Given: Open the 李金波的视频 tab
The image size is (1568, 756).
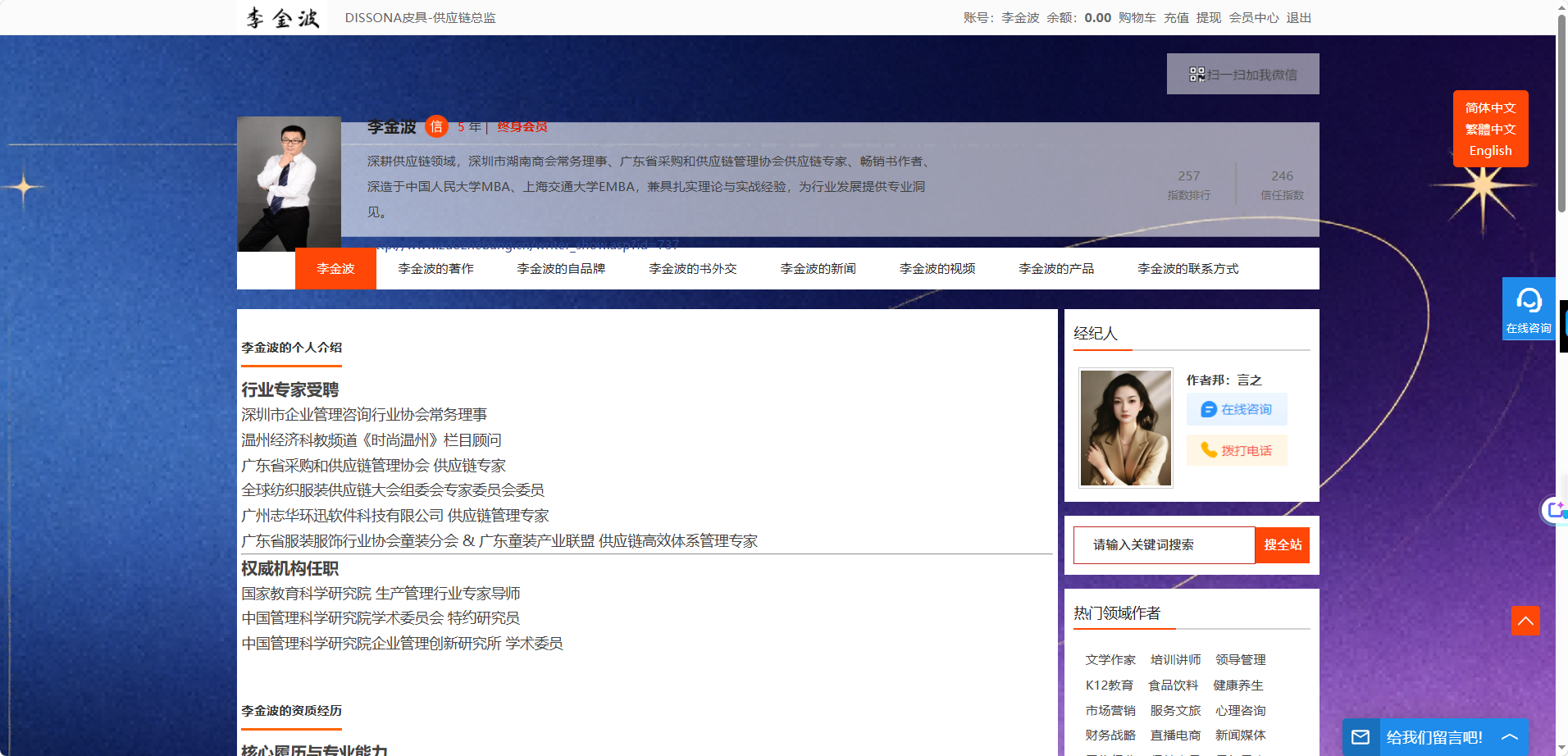Looking at the screenshot, I should click(937, 269).
